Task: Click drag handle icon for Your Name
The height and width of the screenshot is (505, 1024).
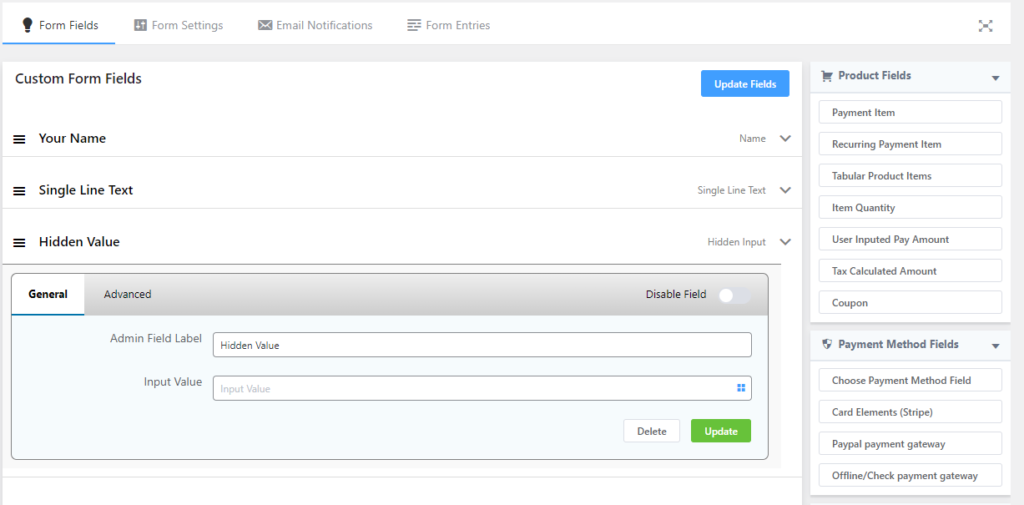Action: coord(19,139)
